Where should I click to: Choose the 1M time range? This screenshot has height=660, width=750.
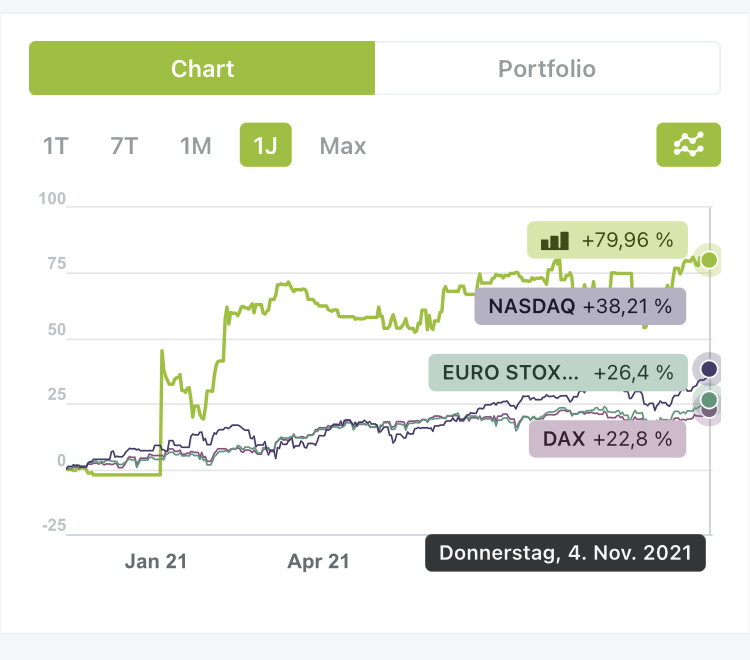pos(195,146)
